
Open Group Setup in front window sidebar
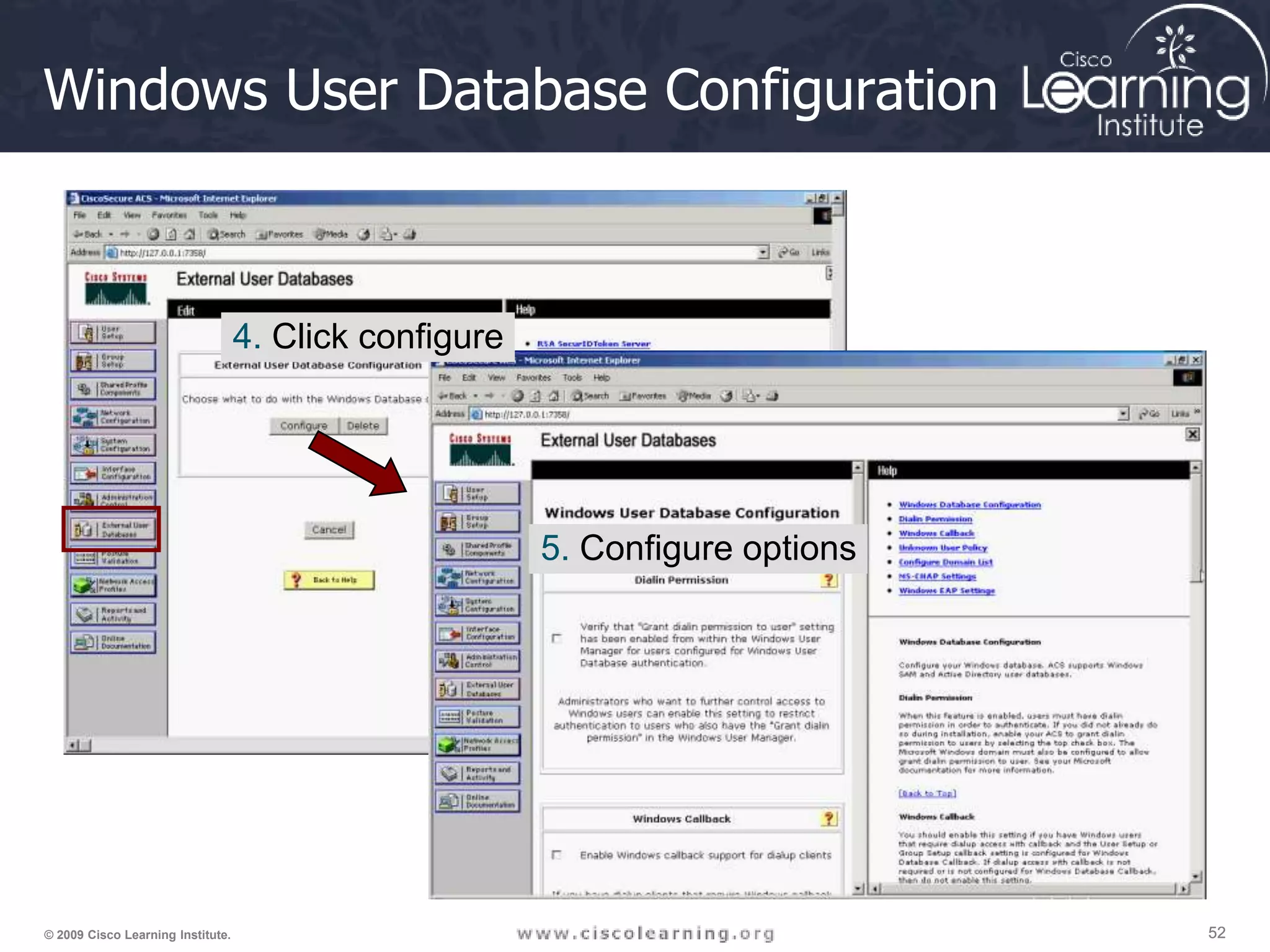click(477, 521)
